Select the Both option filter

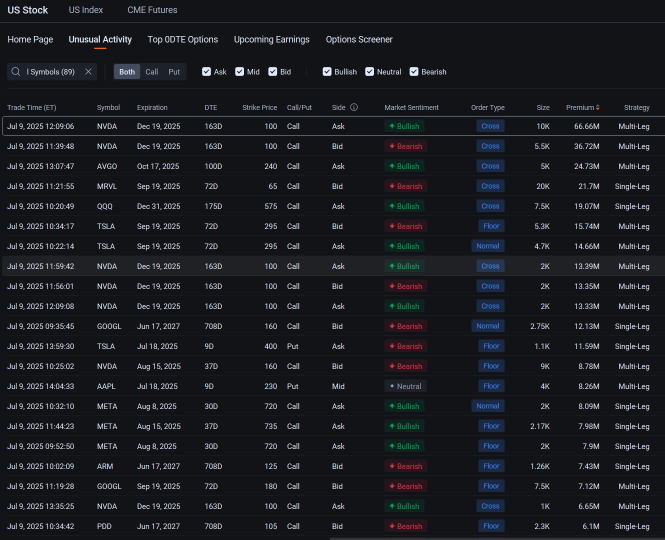point(127,72)
